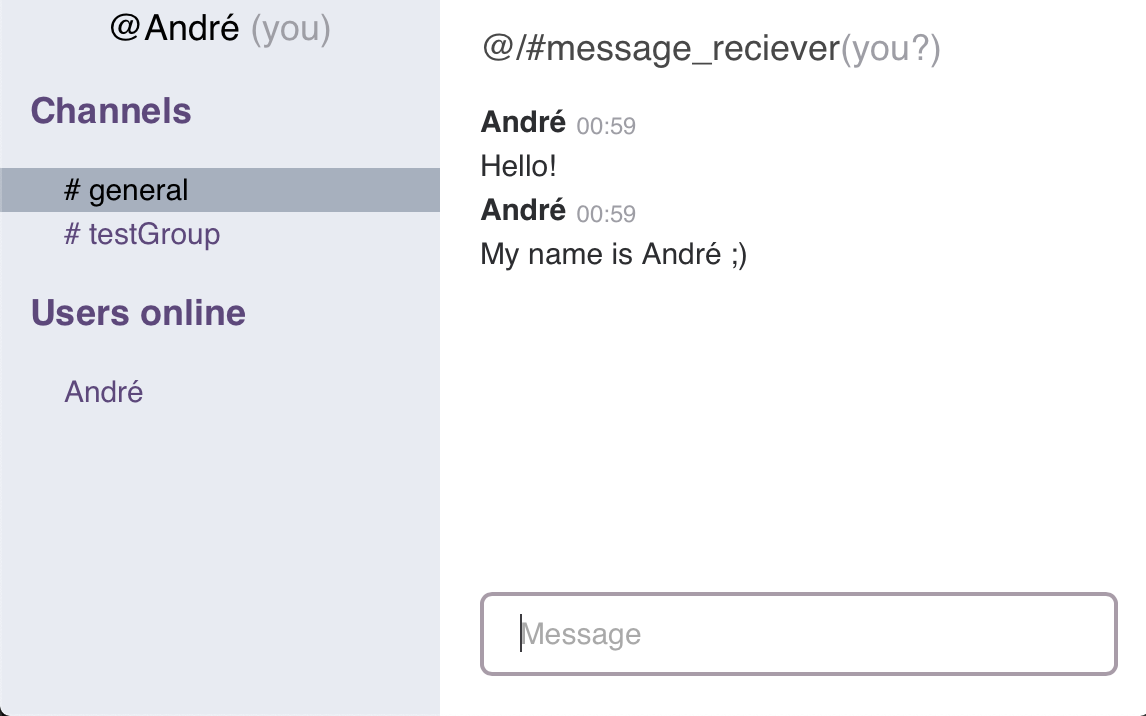Screen dimensions: 1146x716
Task: Click the @/#message_reciever chat title
Action: click(660, 49)
